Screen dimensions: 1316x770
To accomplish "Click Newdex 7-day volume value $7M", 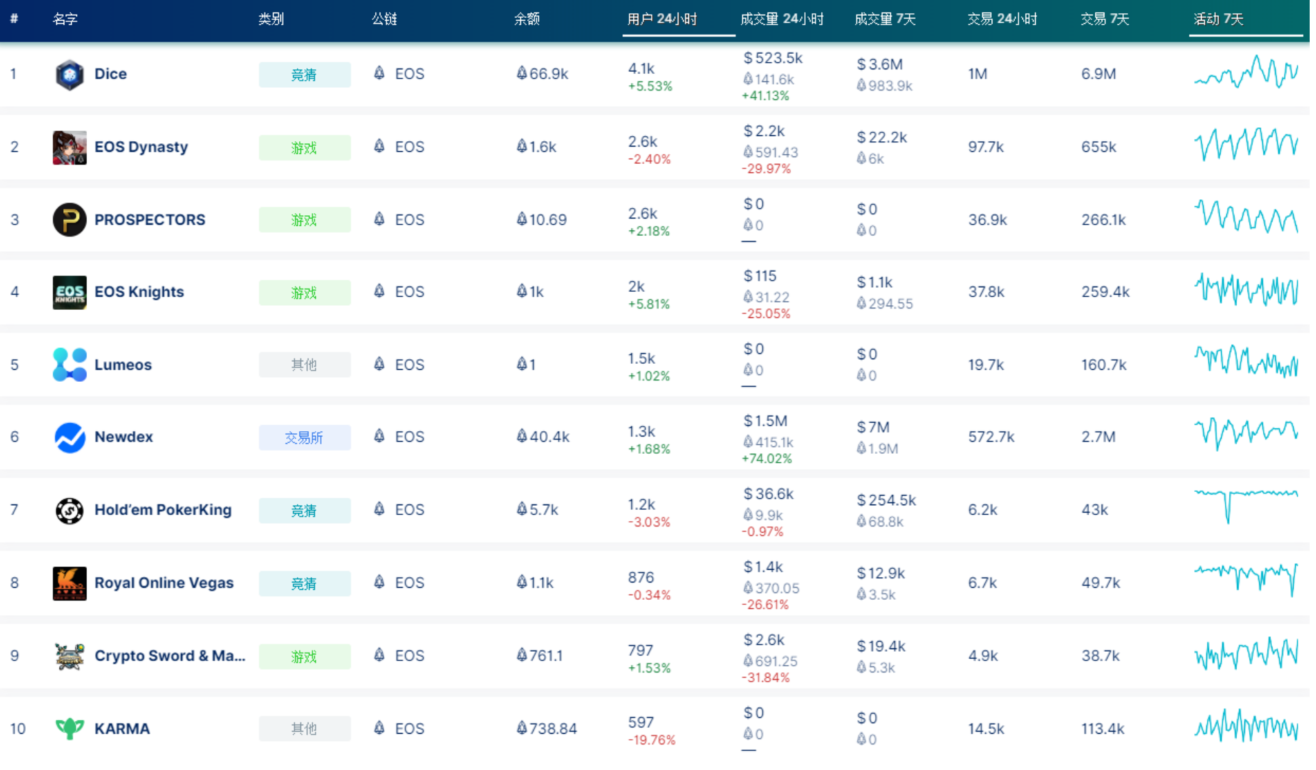I will [x=873, y=427].
